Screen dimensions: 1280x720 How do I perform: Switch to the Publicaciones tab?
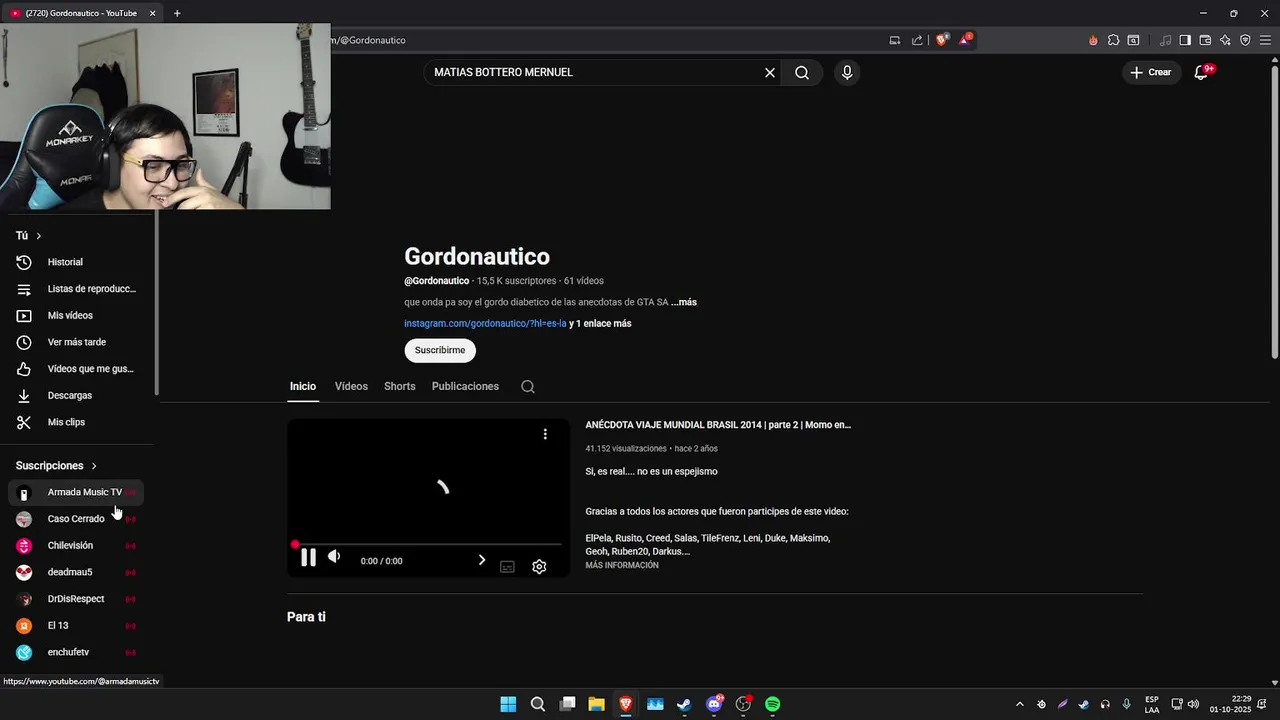(465, 386)
